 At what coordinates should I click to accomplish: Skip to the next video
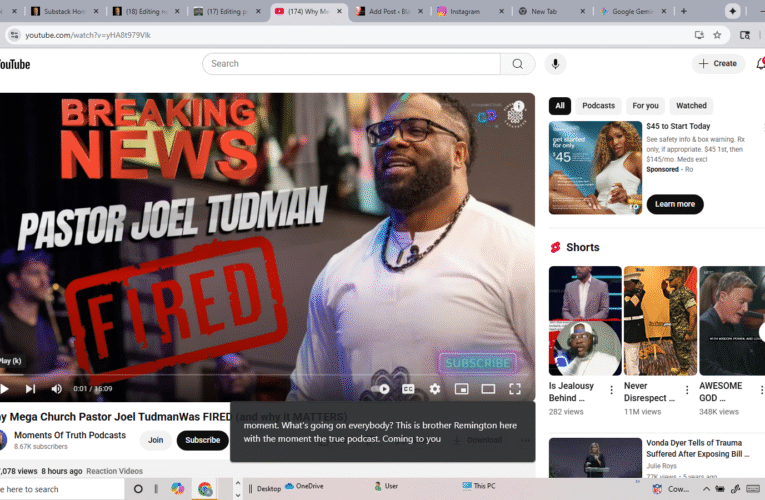click(30, 389)
